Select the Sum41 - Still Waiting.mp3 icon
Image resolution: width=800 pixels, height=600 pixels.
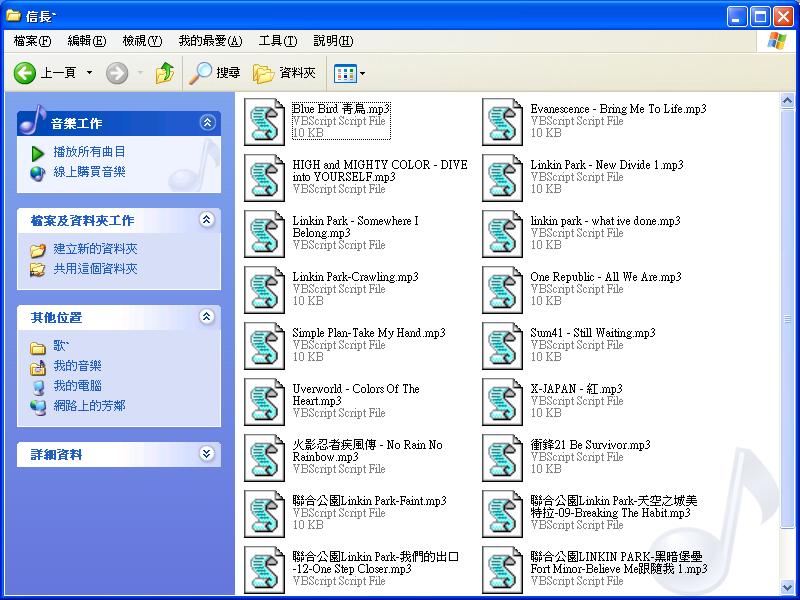503,344
